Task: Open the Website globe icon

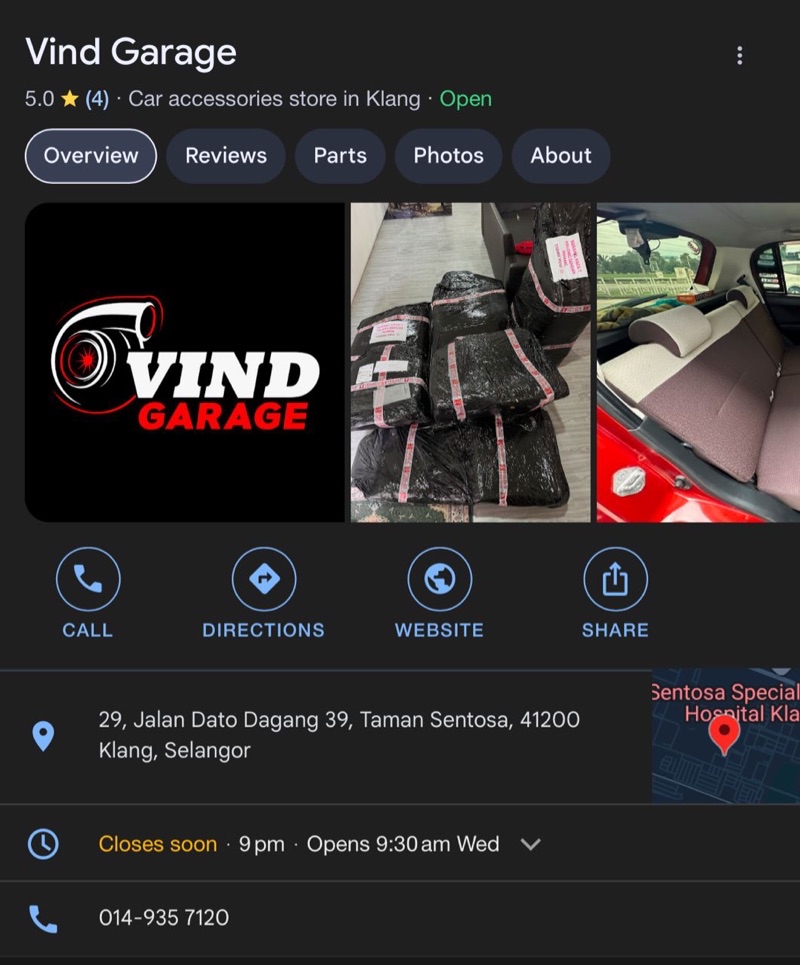Action: pos(439,579)
